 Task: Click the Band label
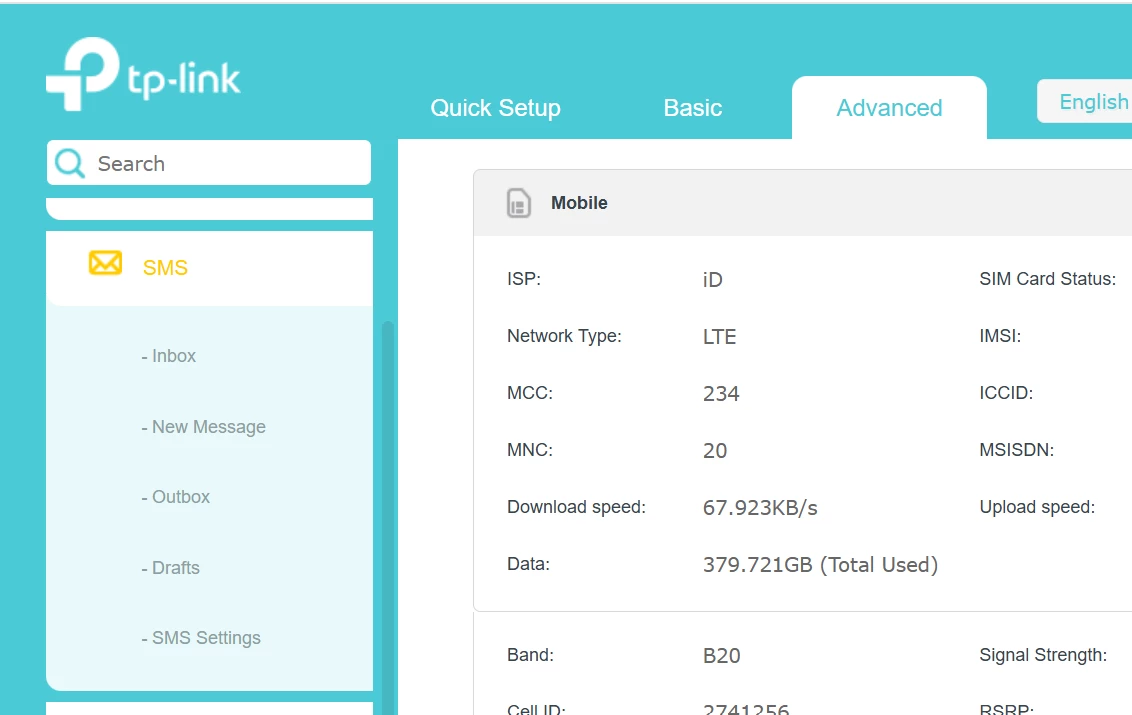point(530,655)
